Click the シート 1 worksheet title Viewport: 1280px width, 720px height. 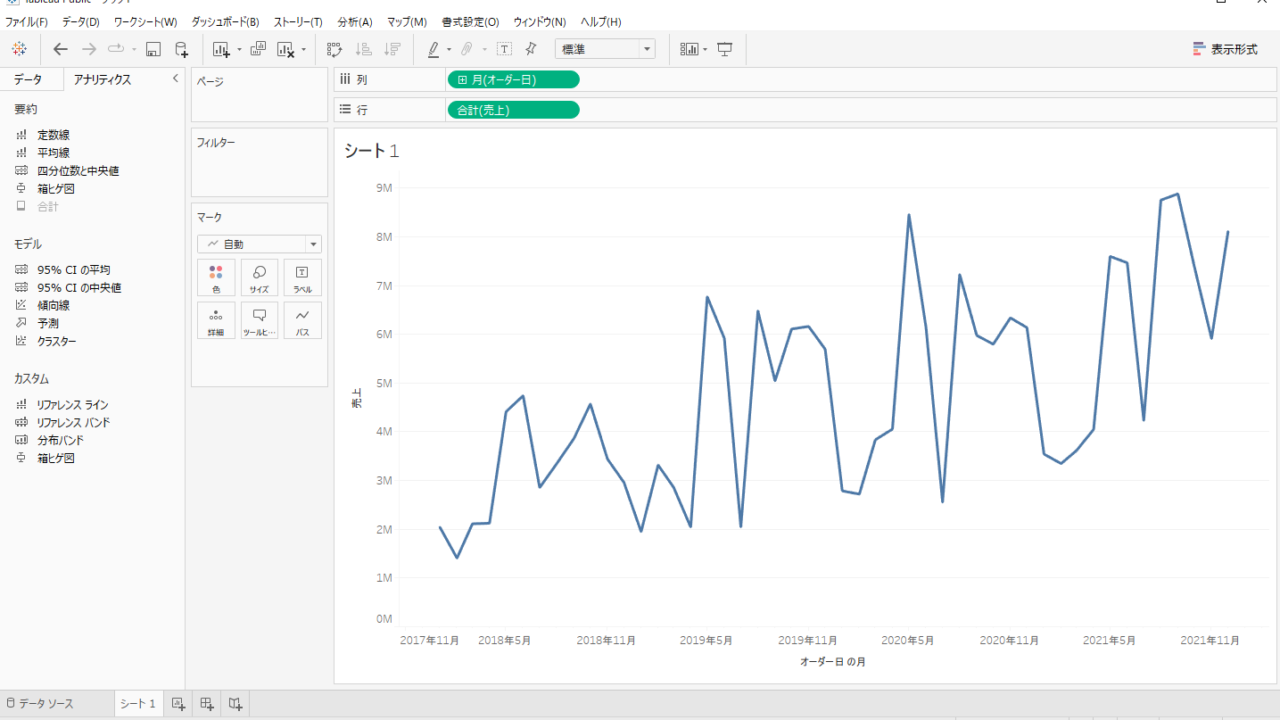(x=372, y=151)
